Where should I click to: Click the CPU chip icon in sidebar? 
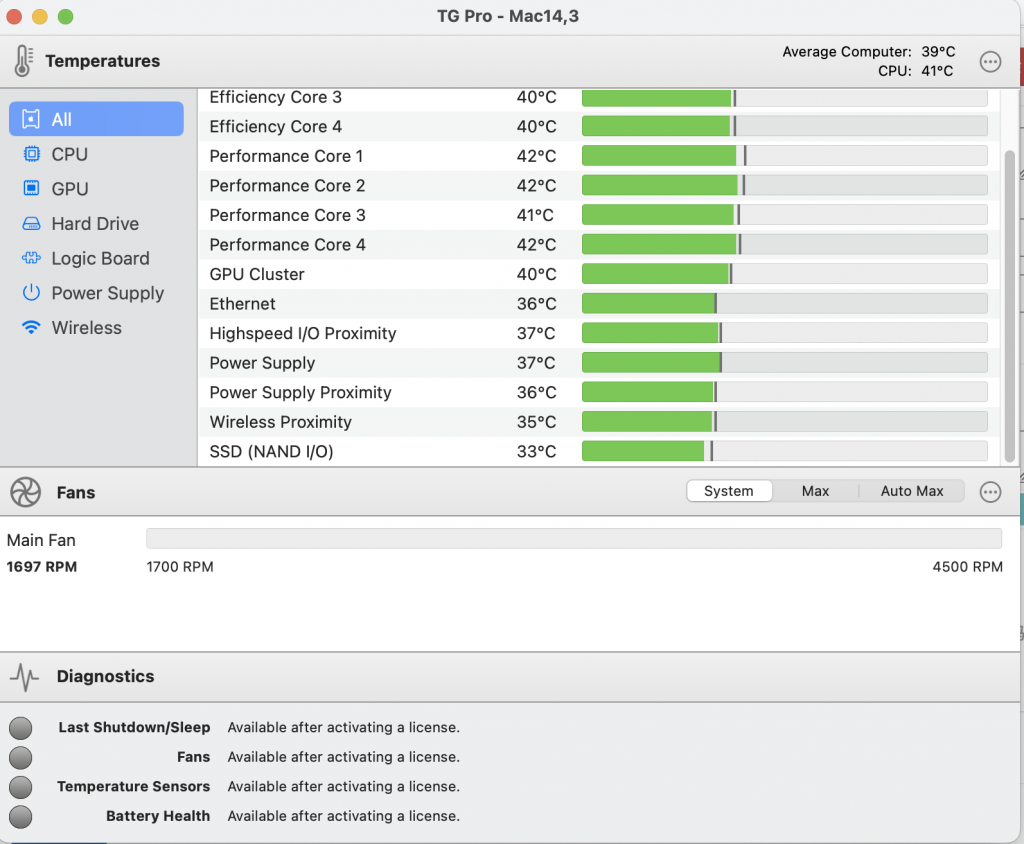(x=31, y=154)
